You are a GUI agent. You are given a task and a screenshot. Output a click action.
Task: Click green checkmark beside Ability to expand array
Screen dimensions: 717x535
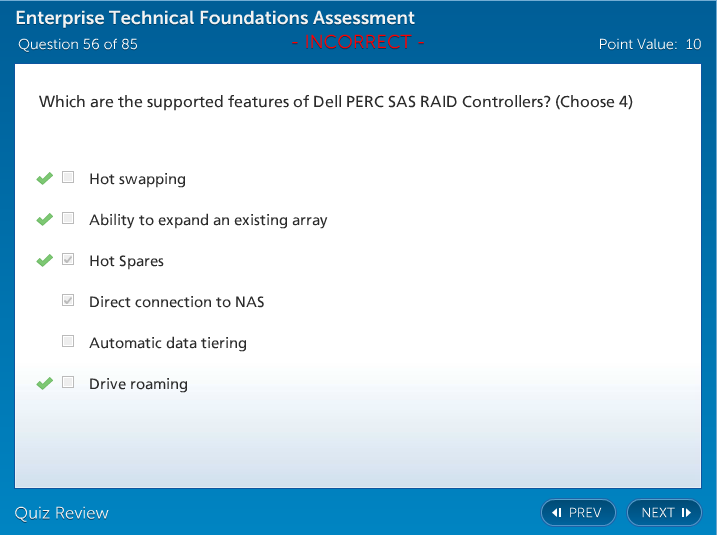(44, 219)
